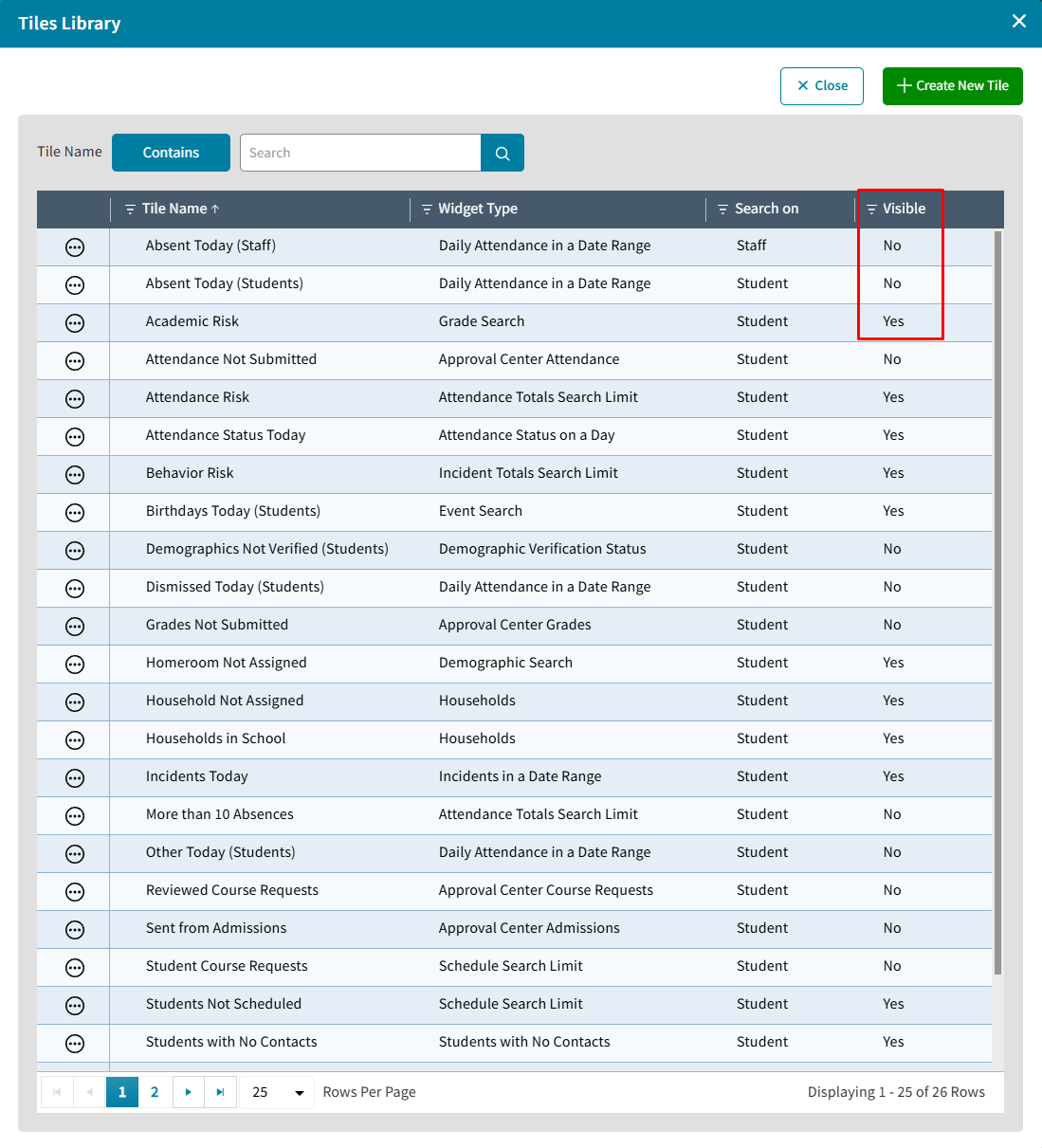Open actions menu for Household Not Assigned
The image size is (1042, 1148).
pyautogui.click(x=75, y=702)
